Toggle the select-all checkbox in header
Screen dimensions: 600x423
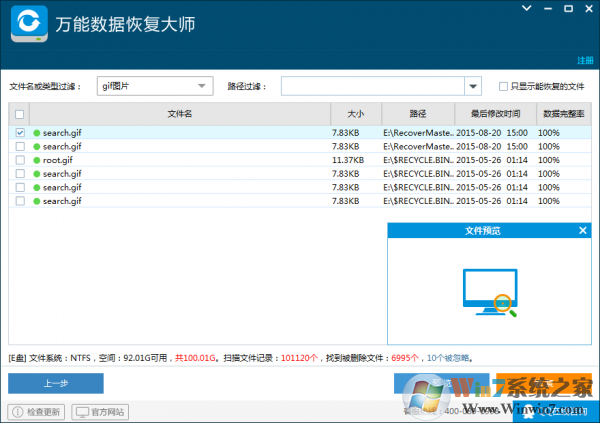click(19, 114)
